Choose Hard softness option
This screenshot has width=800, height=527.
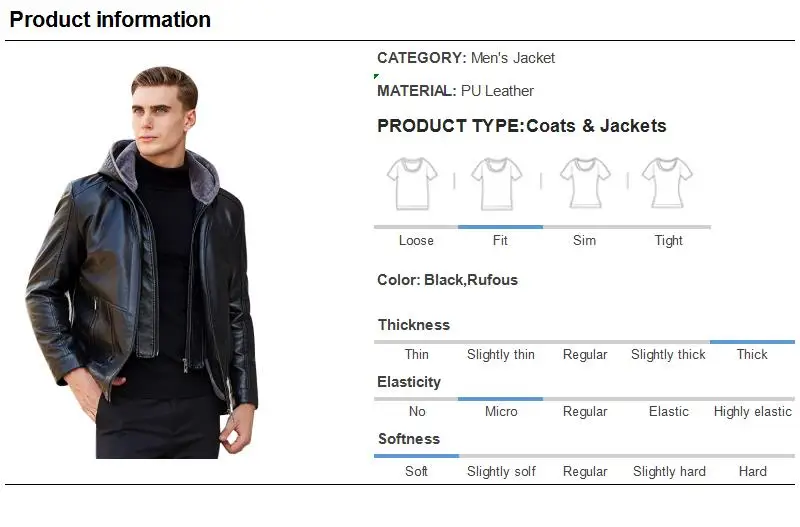coord(752,471)
